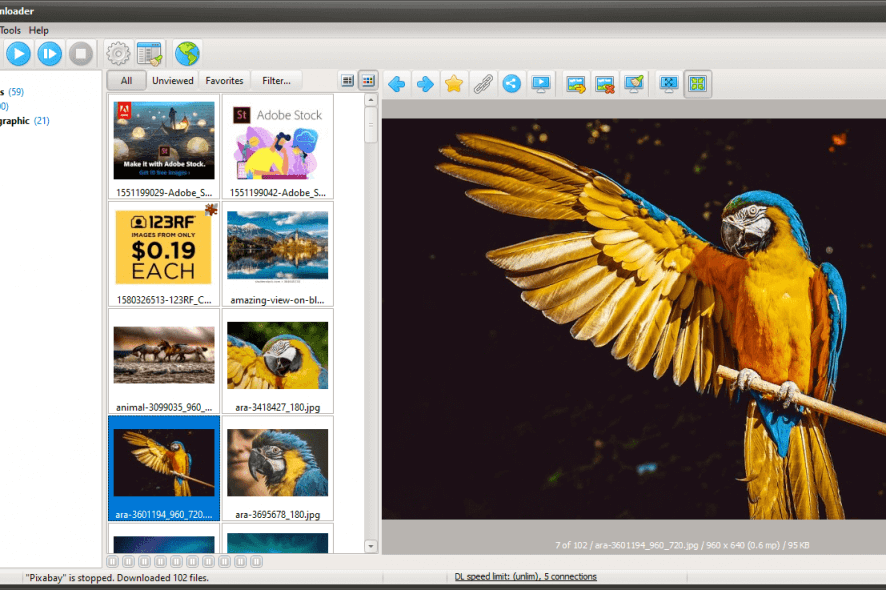Switch to the Unviewed tab
Screen dimensions: 886x590
pyautogui.click(x=172, y=81)
